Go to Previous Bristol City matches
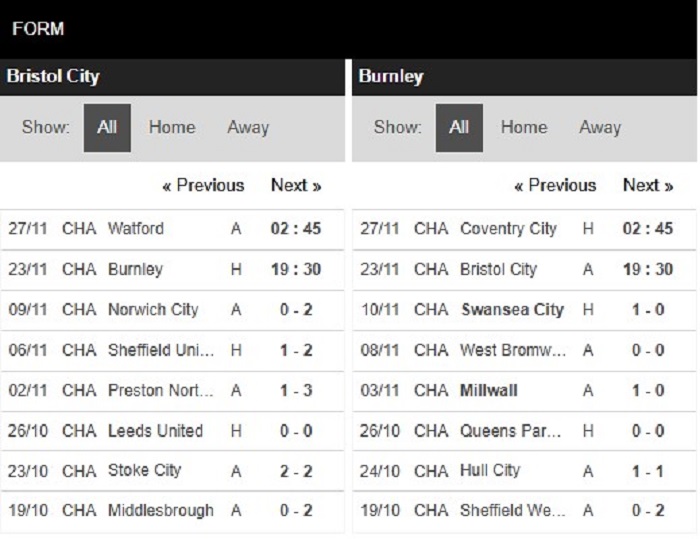Viewport: 700px width, 539px height. pyautogui.click(x=204, y=185)
